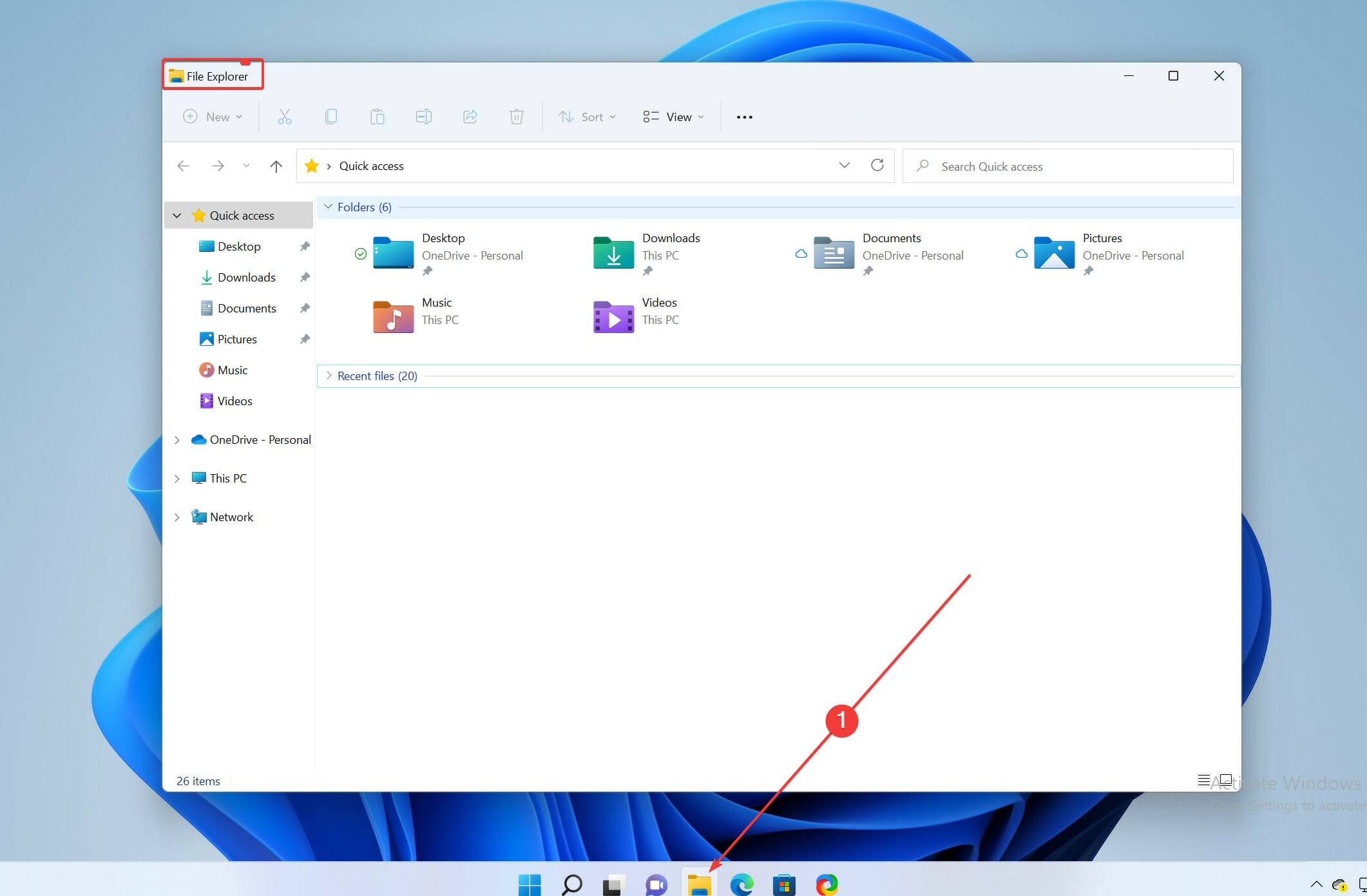This screenshot has height=896, width=1367.
Task: Switch to large thumbnails view at bottom right
Action: 1227,780
